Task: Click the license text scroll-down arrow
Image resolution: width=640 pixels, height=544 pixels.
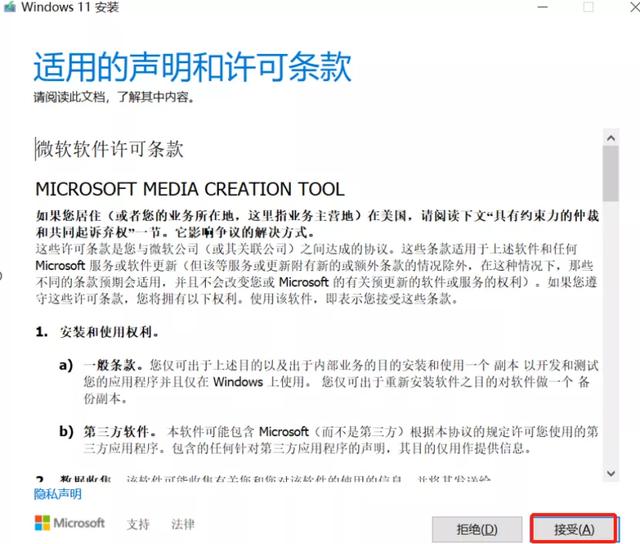Action: pos(611,473)
